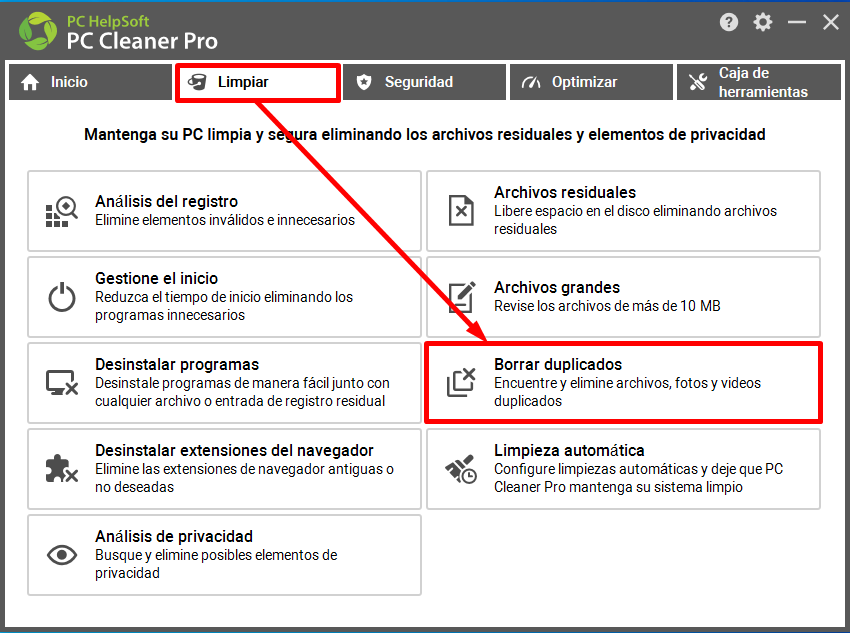850x633 pixels.
Task: Click the Borrar duplicados copy icon
Action: pyautogui.click(x=461, y=382)
